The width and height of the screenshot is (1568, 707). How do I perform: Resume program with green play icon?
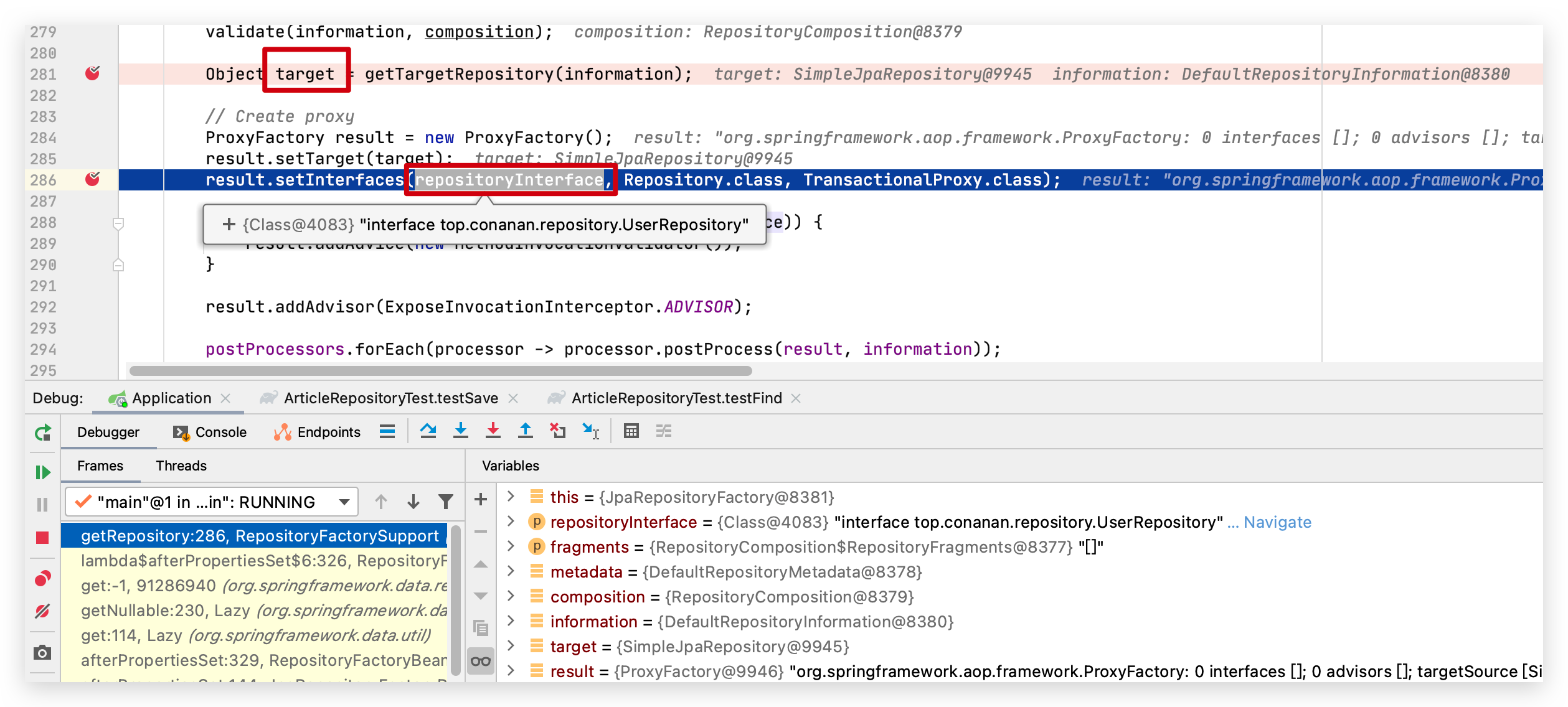pos(42,472)
